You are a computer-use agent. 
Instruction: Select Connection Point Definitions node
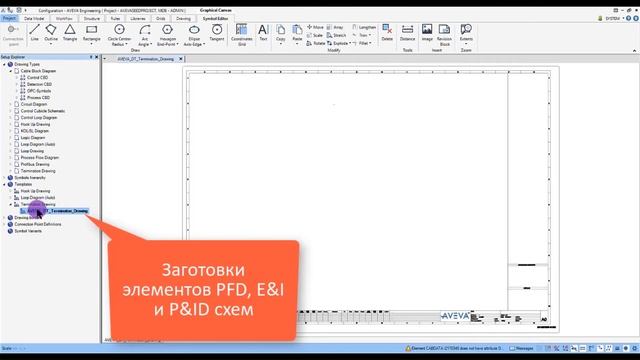38,224
